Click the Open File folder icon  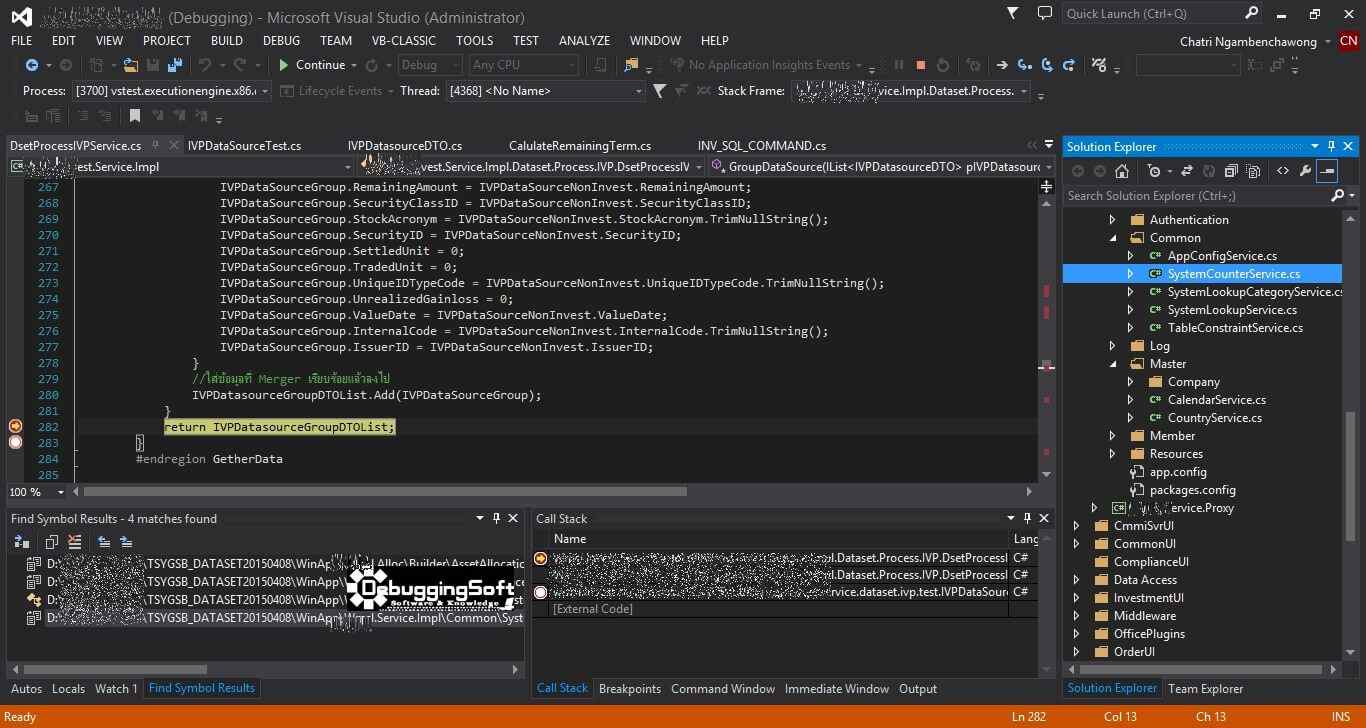131,65
